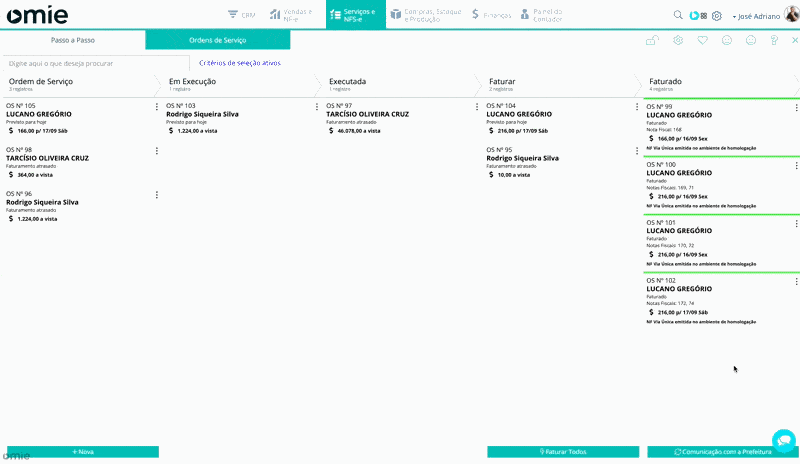The height and width of the screenshot is (464, 800).
Task: Click the Nova button
Action: click(83, 452)
